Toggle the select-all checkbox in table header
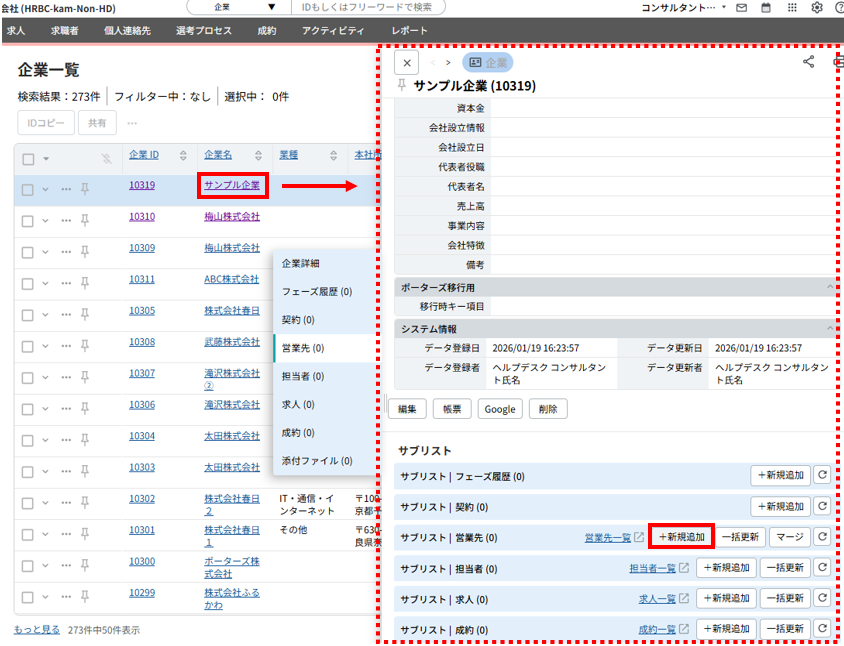The height and width of the screenshot is (646, 844). 28,159
